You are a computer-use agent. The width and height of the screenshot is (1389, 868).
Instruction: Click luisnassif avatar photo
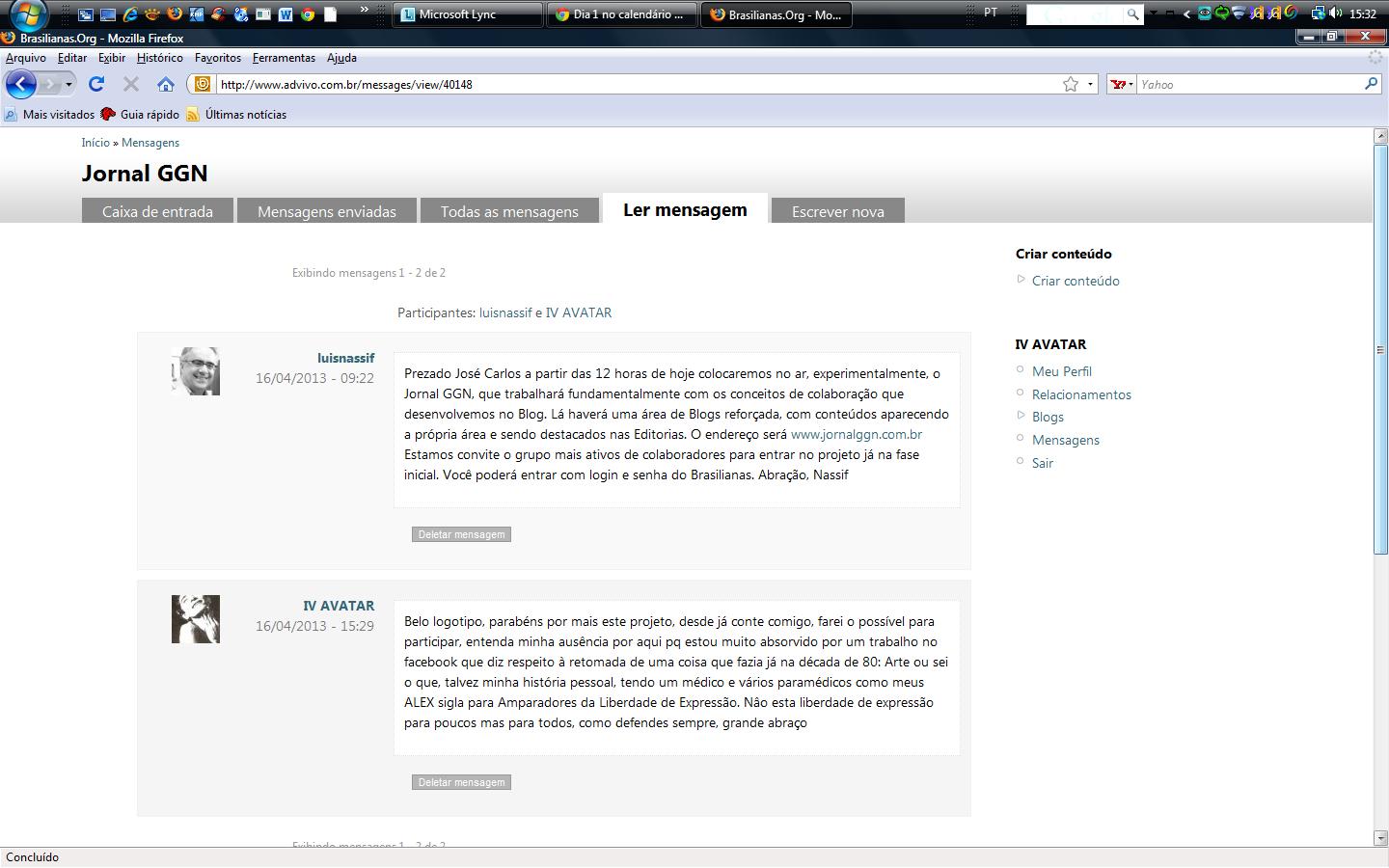[196, 371]
